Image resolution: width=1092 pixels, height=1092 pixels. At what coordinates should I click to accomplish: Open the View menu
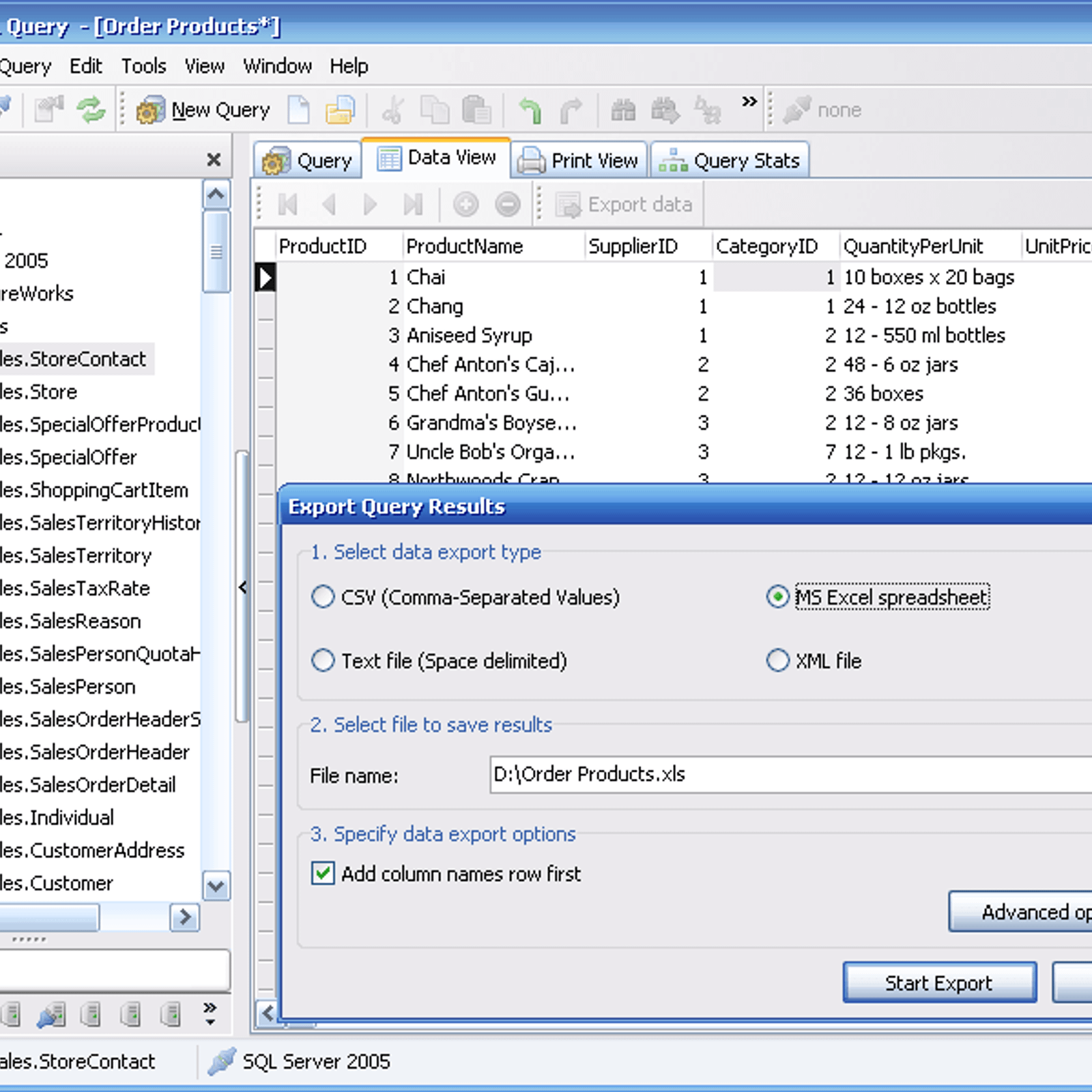click(x=204, y=66)
